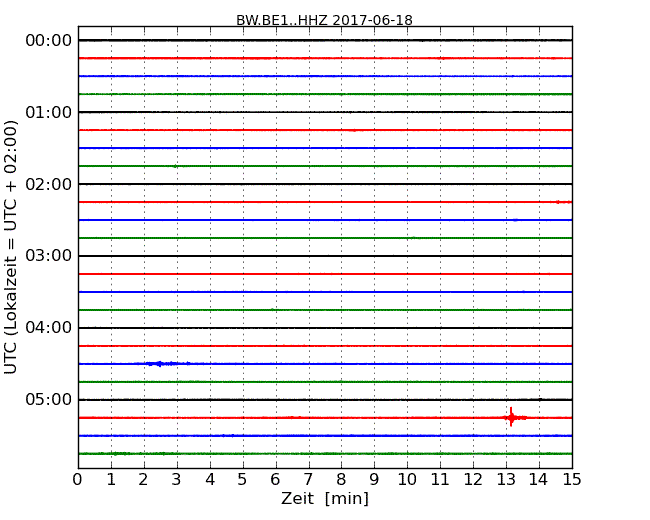Click x-axis tick label 10
This screenshot has width=650, height=520.
[x=407, y=480]
